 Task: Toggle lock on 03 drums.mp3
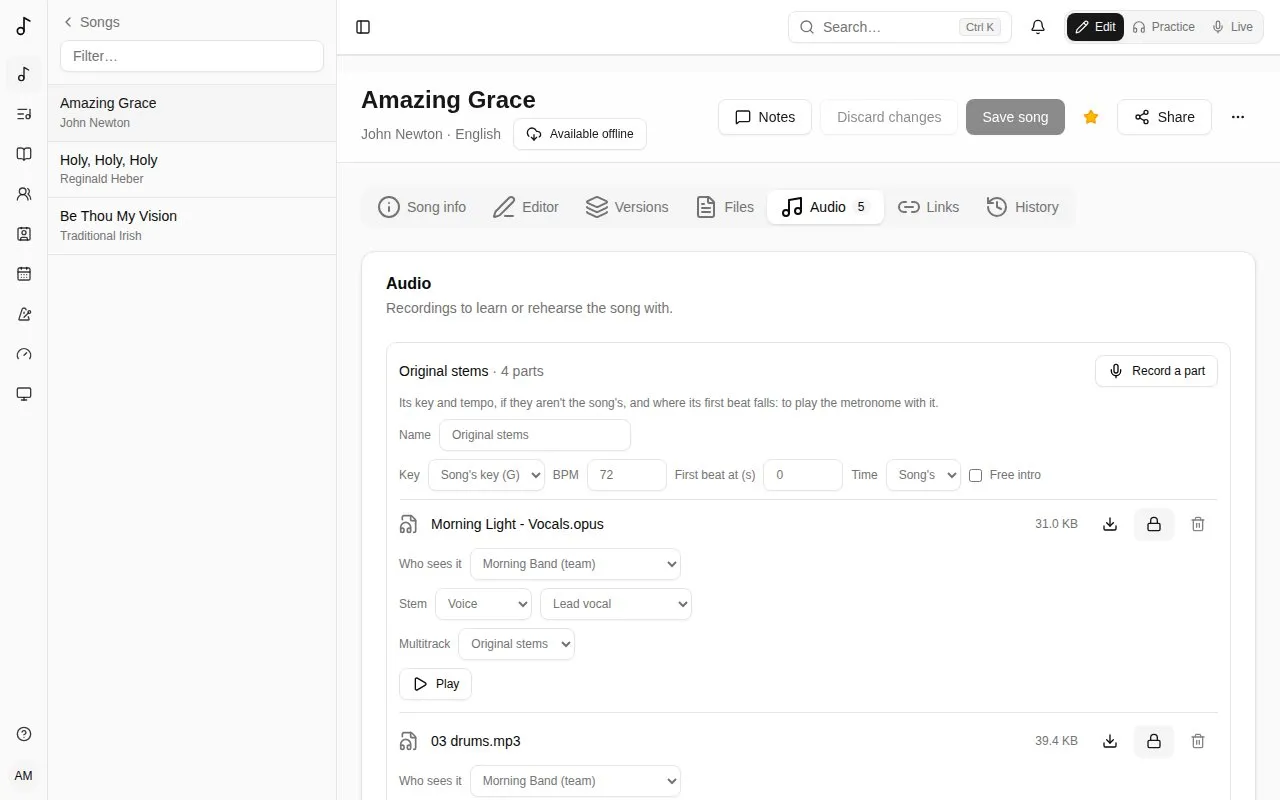(1154, 741)
